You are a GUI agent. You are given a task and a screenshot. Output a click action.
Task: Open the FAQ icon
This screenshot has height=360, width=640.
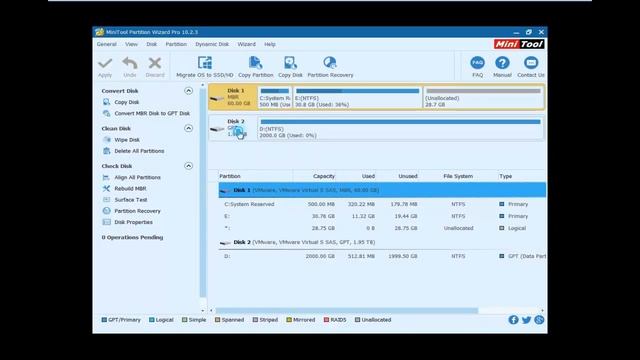477,63
